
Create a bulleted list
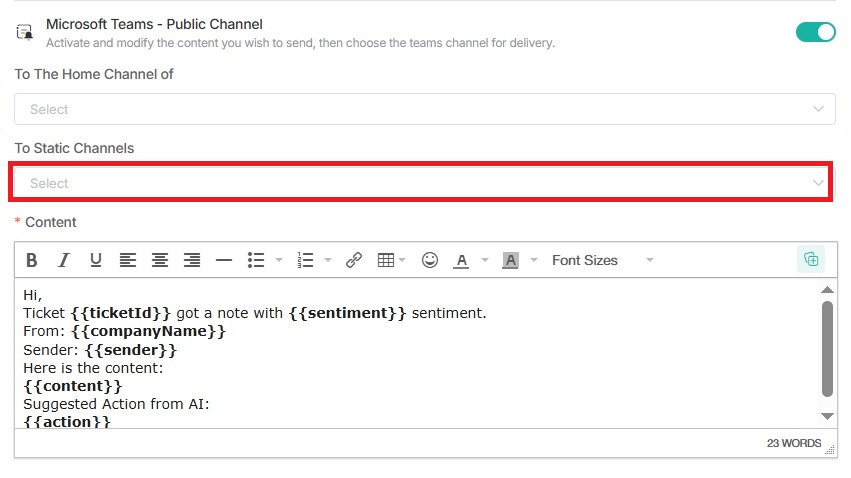(x=256, y=260)
